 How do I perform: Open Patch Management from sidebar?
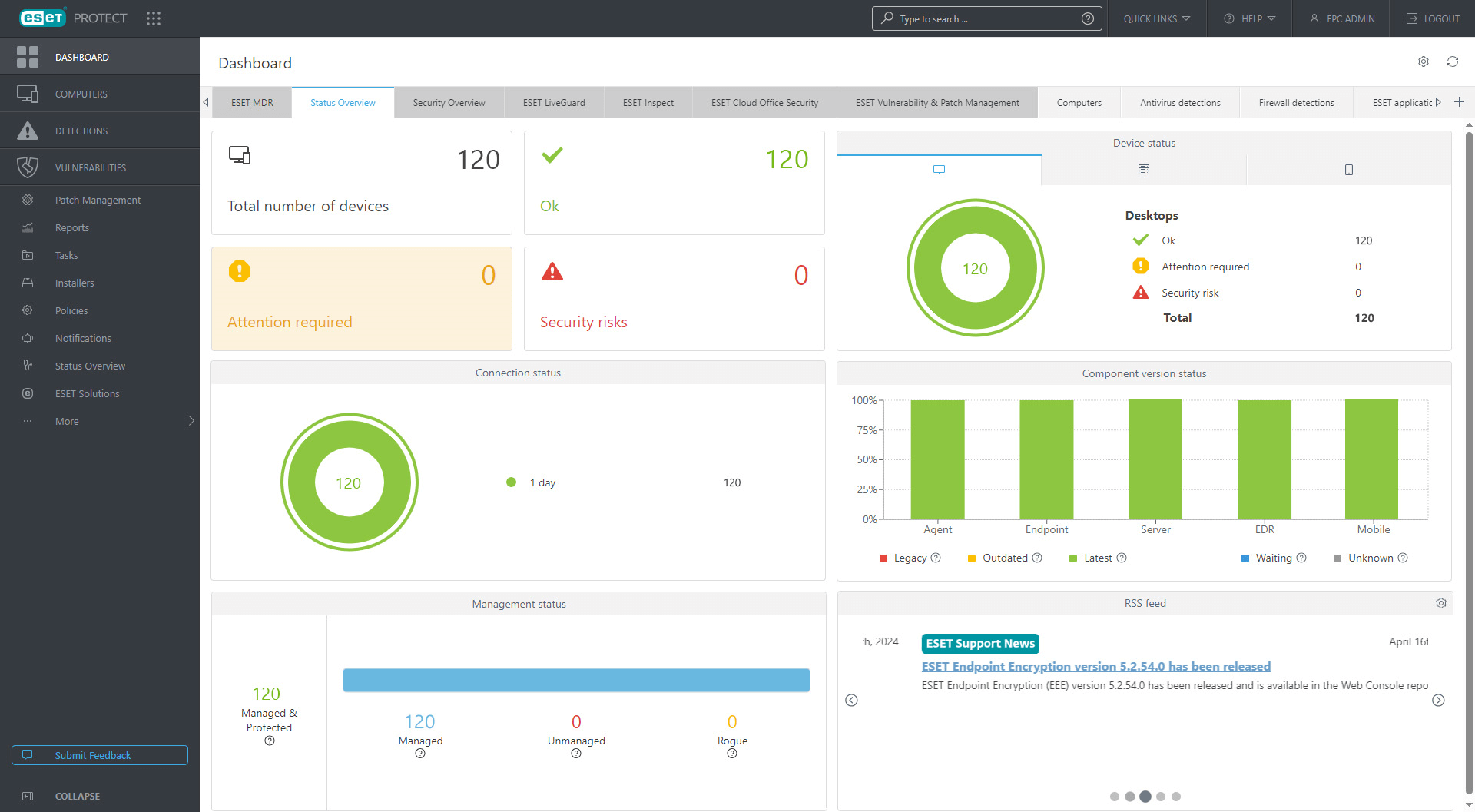98,200
